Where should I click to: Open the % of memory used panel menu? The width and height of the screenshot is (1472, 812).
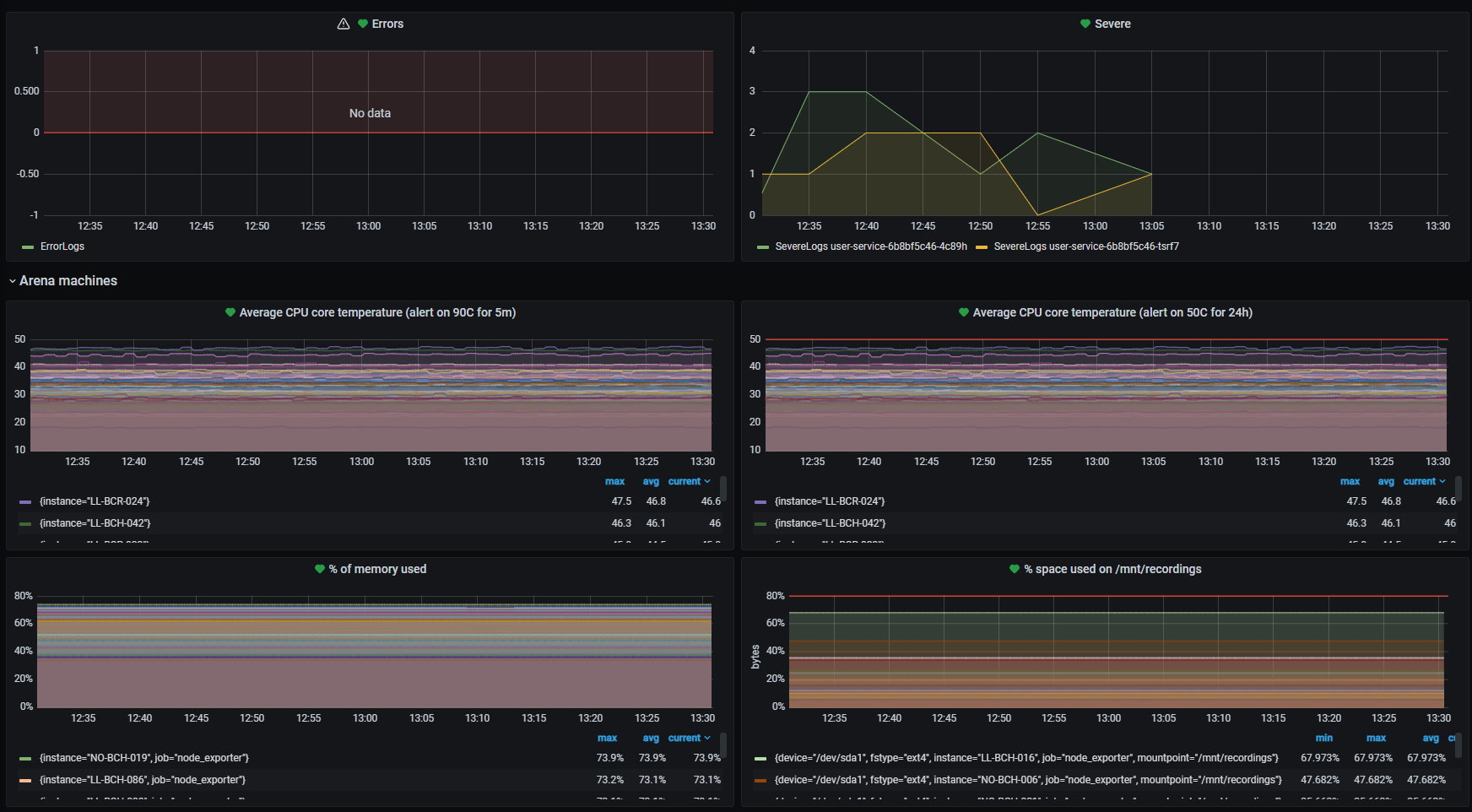coord(377,569)
